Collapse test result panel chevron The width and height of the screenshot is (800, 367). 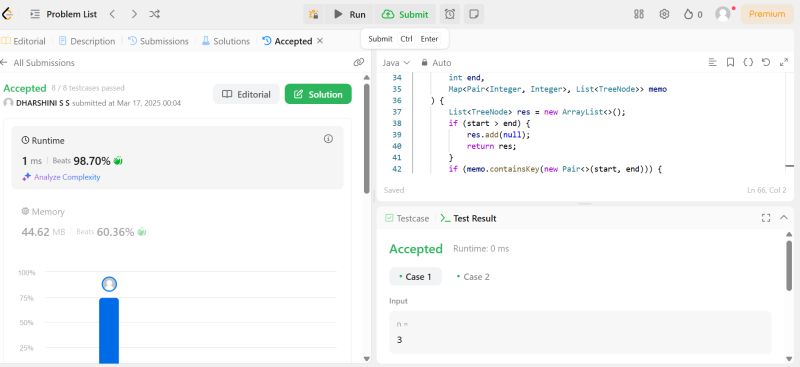click(784, 218)
